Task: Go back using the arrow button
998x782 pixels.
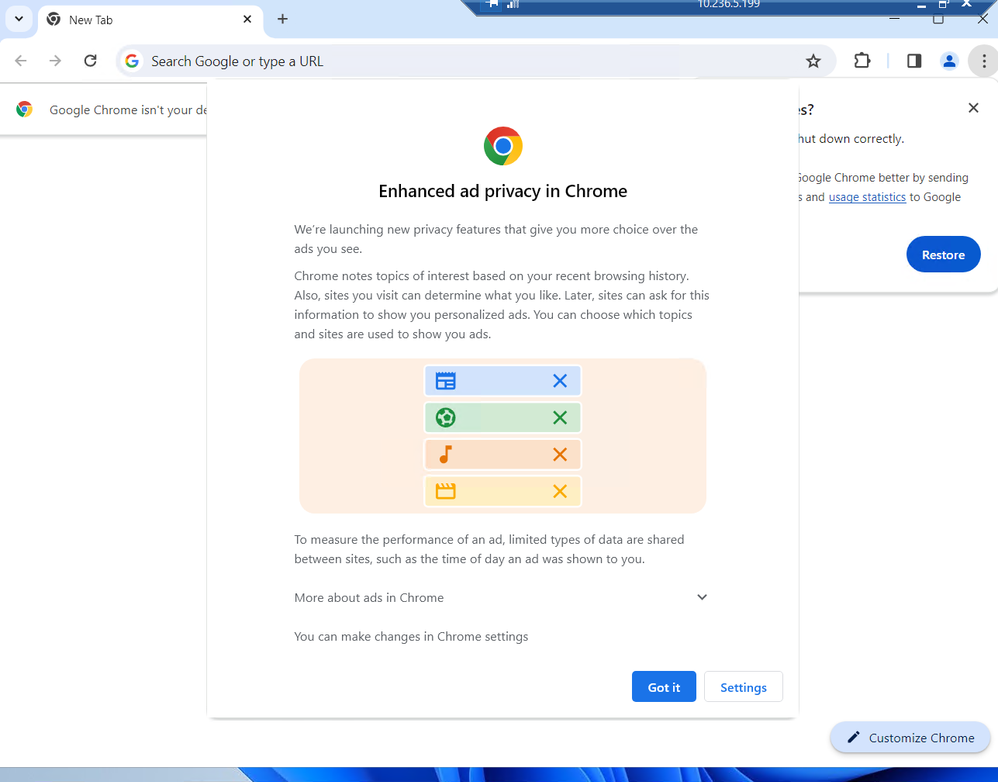Action: (x=20, y=61)
